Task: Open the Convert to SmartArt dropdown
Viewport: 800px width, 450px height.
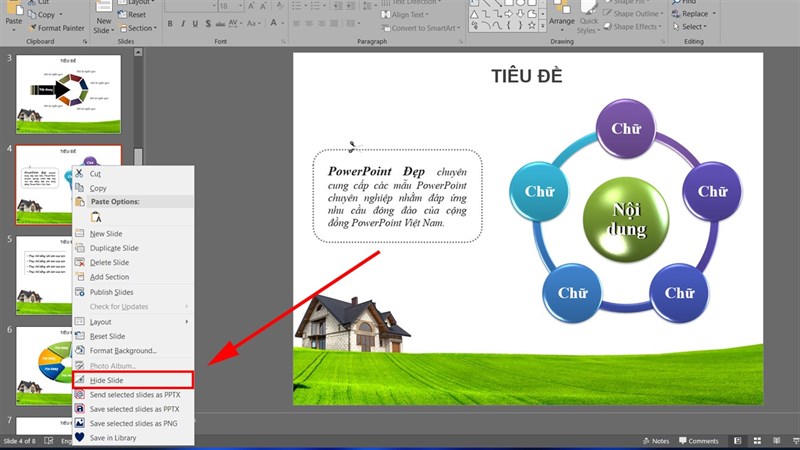Action: point(421,28)
